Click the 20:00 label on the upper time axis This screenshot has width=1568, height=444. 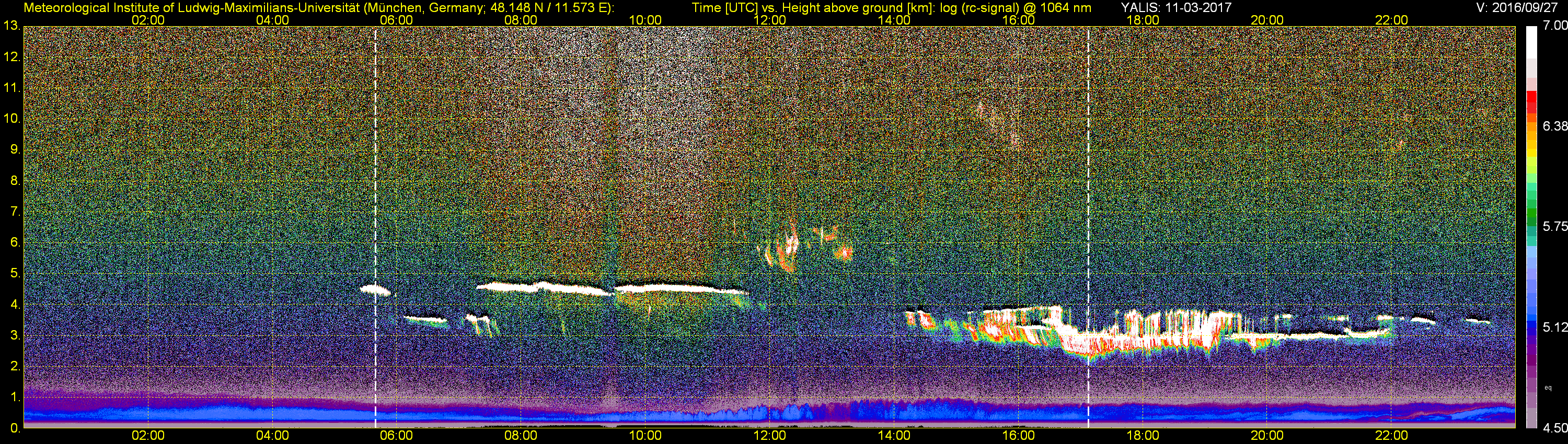(1267, 20)
